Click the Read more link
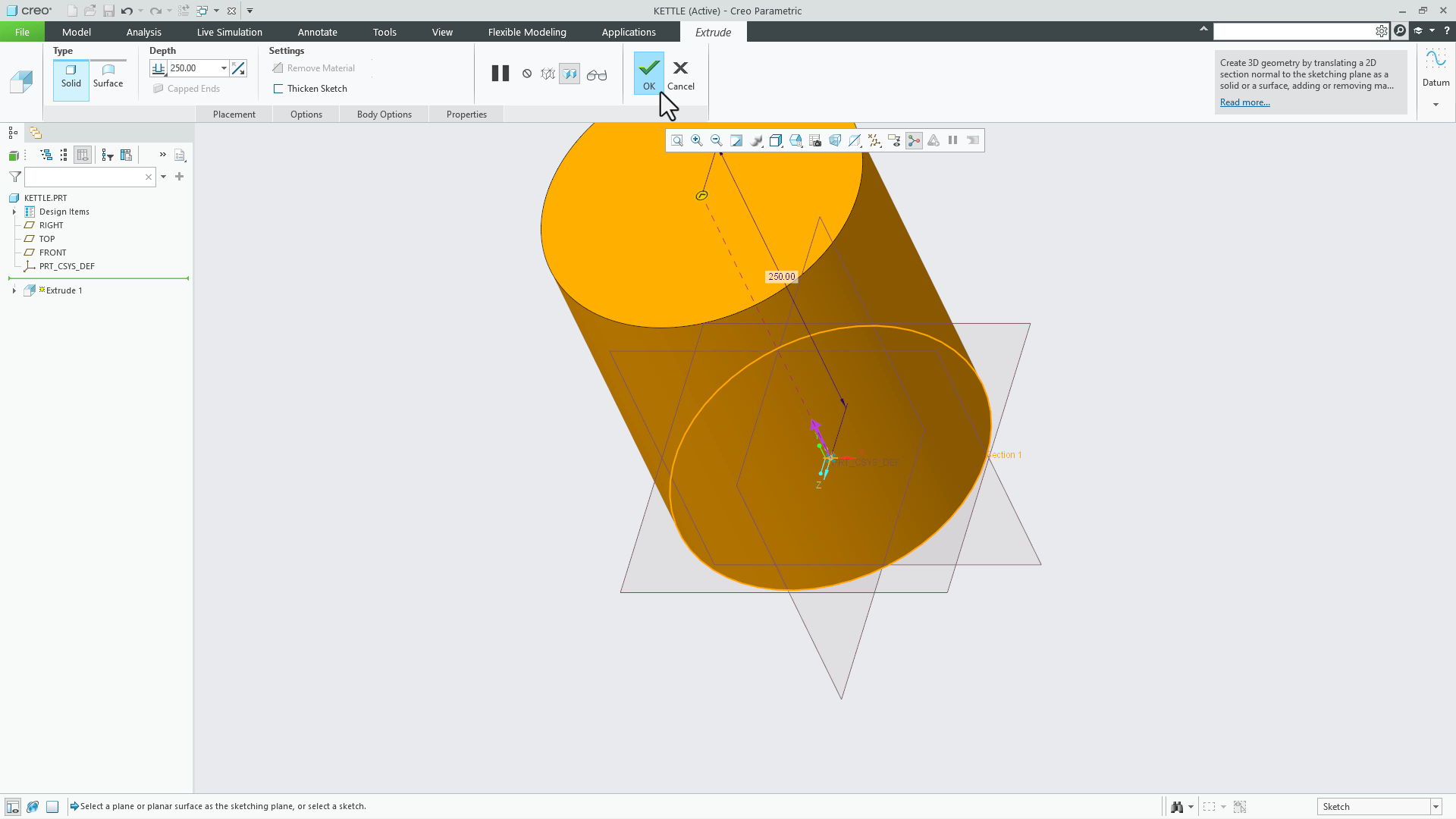The width and height of the screenshot is (1456, 819). click(x=1244, y=102)
